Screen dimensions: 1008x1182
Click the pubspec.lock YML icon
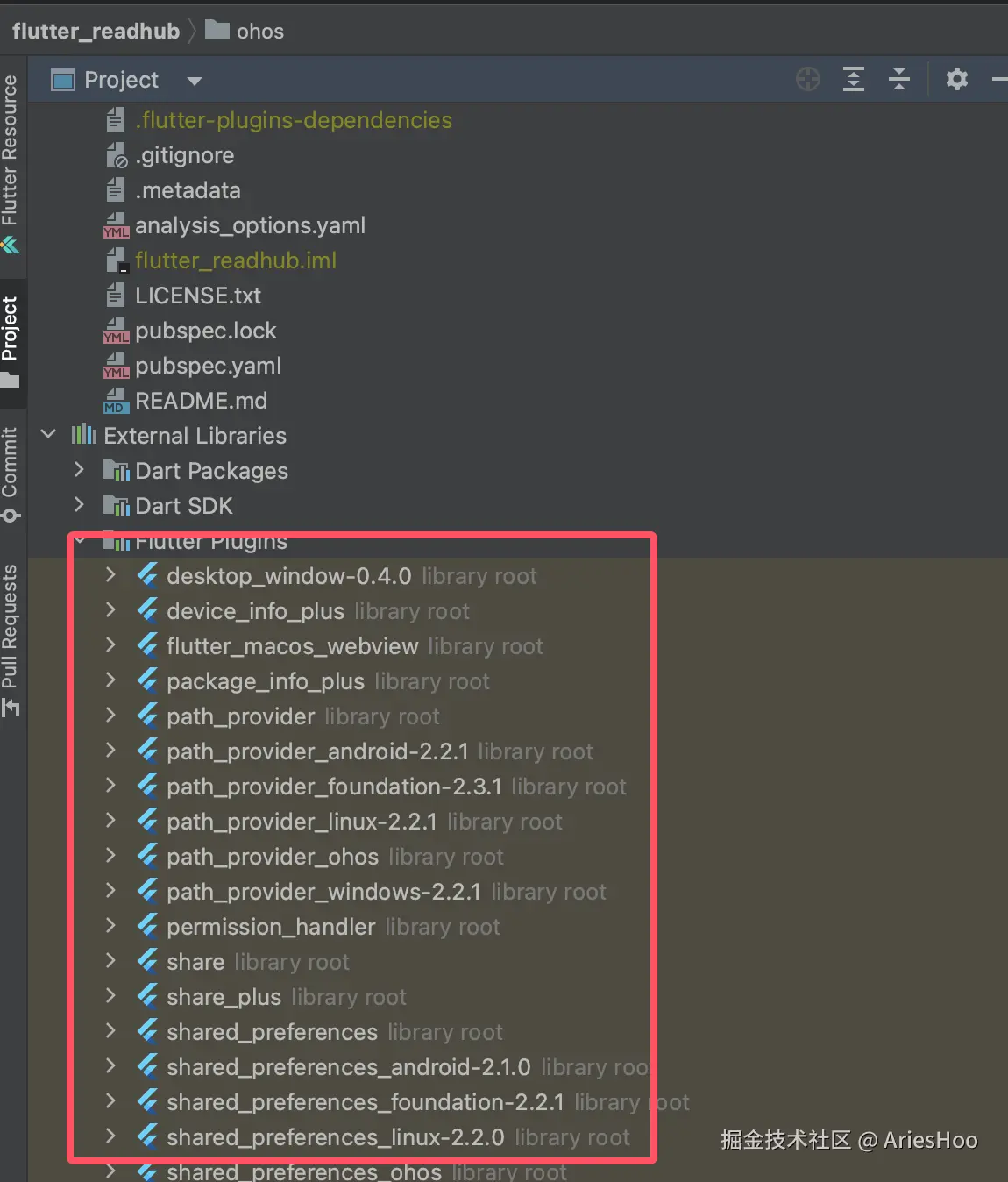pos(116,331)
